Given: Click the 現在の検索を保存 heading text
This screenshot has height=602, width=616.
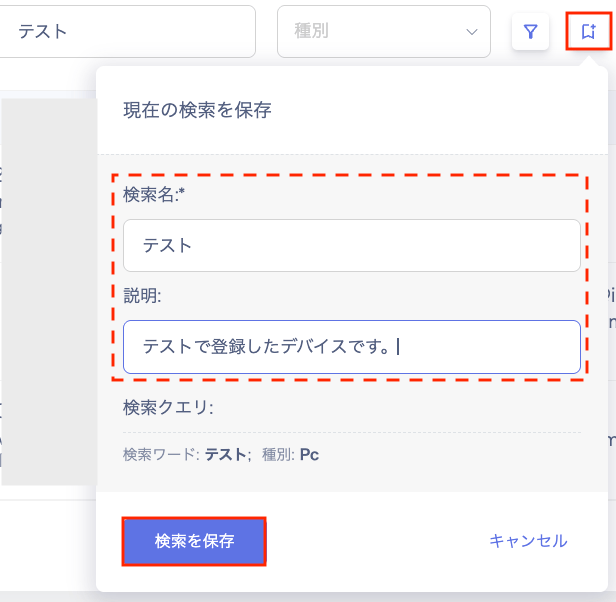Looking at the screenshot, I should coord(197,110).
